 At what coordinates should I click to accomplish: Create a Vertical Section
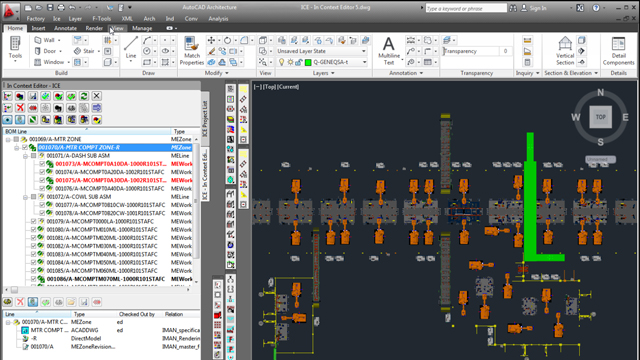click(x=565, y=51)
